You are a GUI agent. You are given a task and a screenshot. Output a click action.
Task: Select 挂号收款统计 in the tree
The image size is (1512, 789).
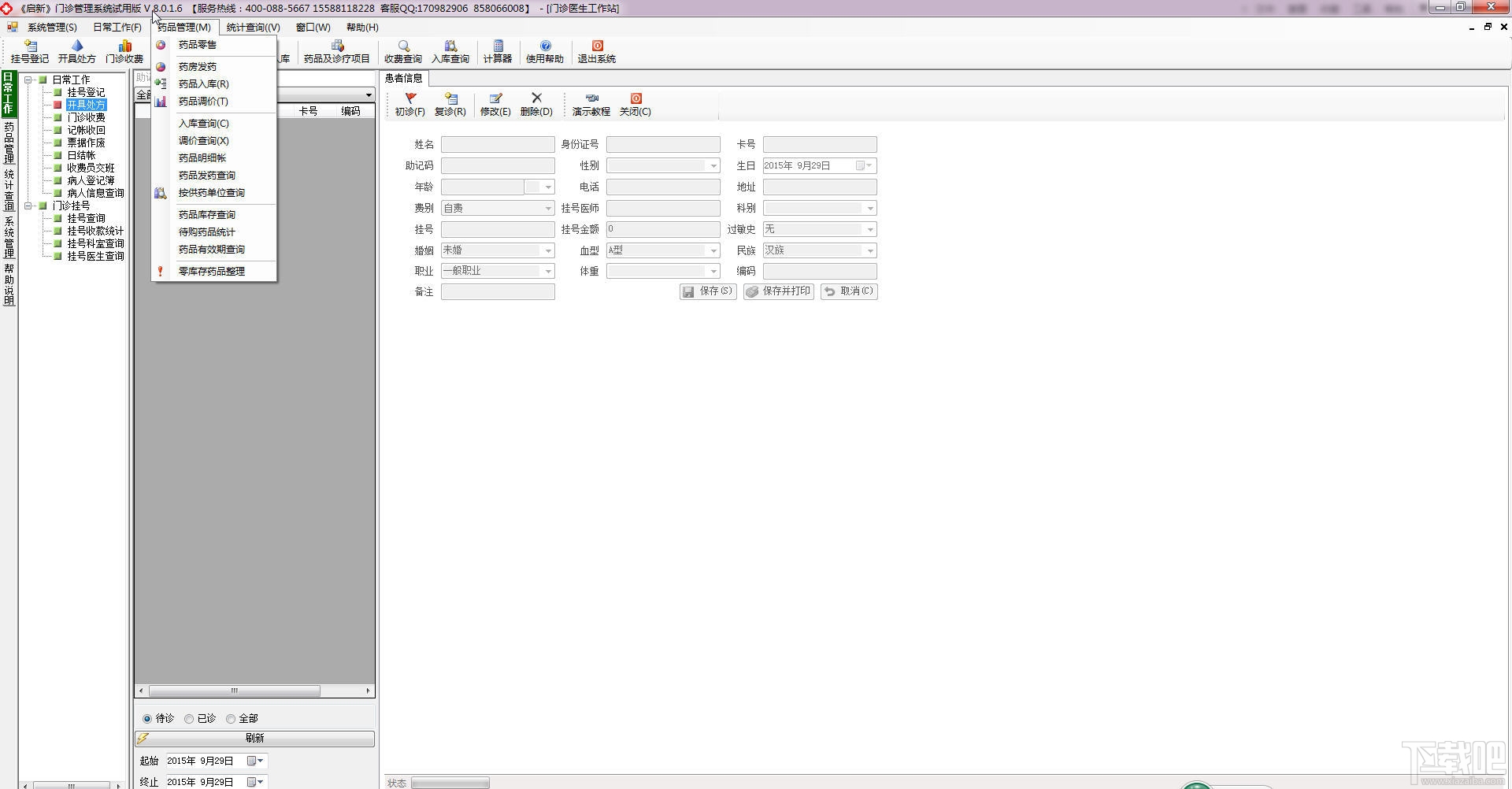coord(95,231)
